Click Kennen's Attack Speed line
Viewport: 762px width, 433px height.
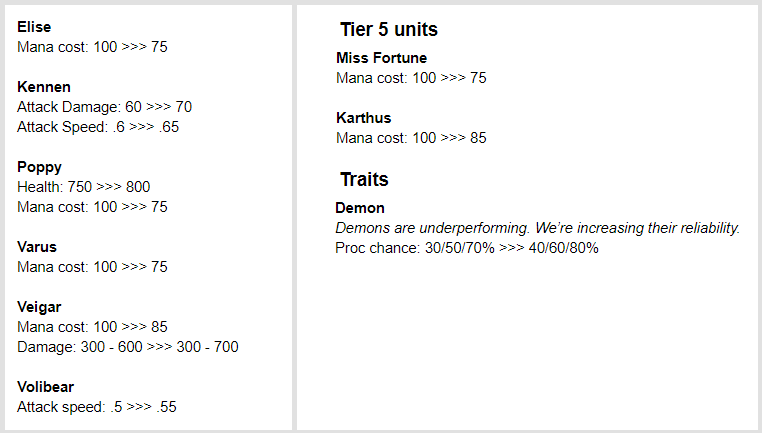[x=98, y=127]
